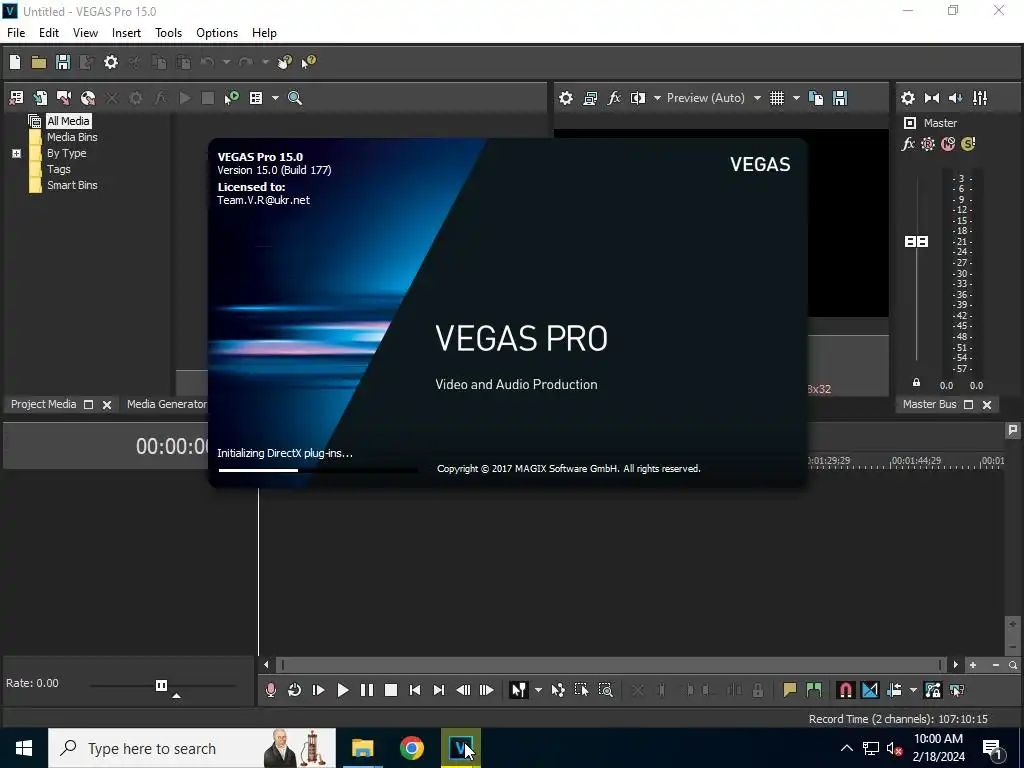Open the Help menu
Image resolution: width=1024 pixels, height=768 pixels.
(264, 33)
